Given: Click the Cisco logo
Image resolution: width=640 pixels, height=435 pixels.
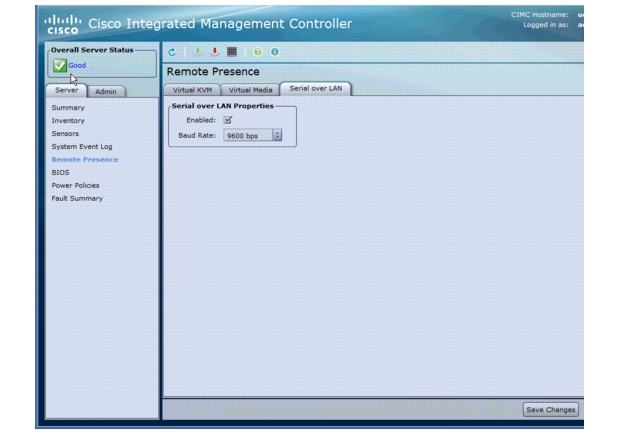Looking at the screenshot, I should click(62, 24).
